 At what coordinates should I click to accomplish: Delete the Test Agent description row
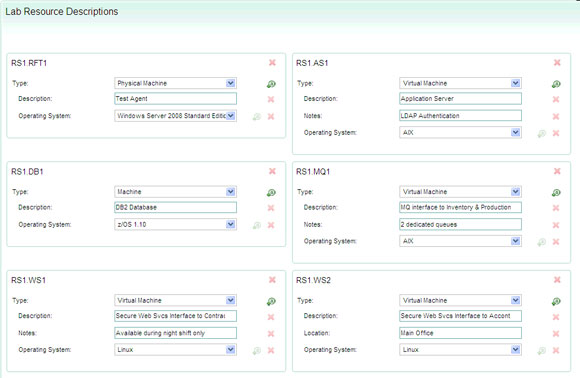(x=271, y=99)
